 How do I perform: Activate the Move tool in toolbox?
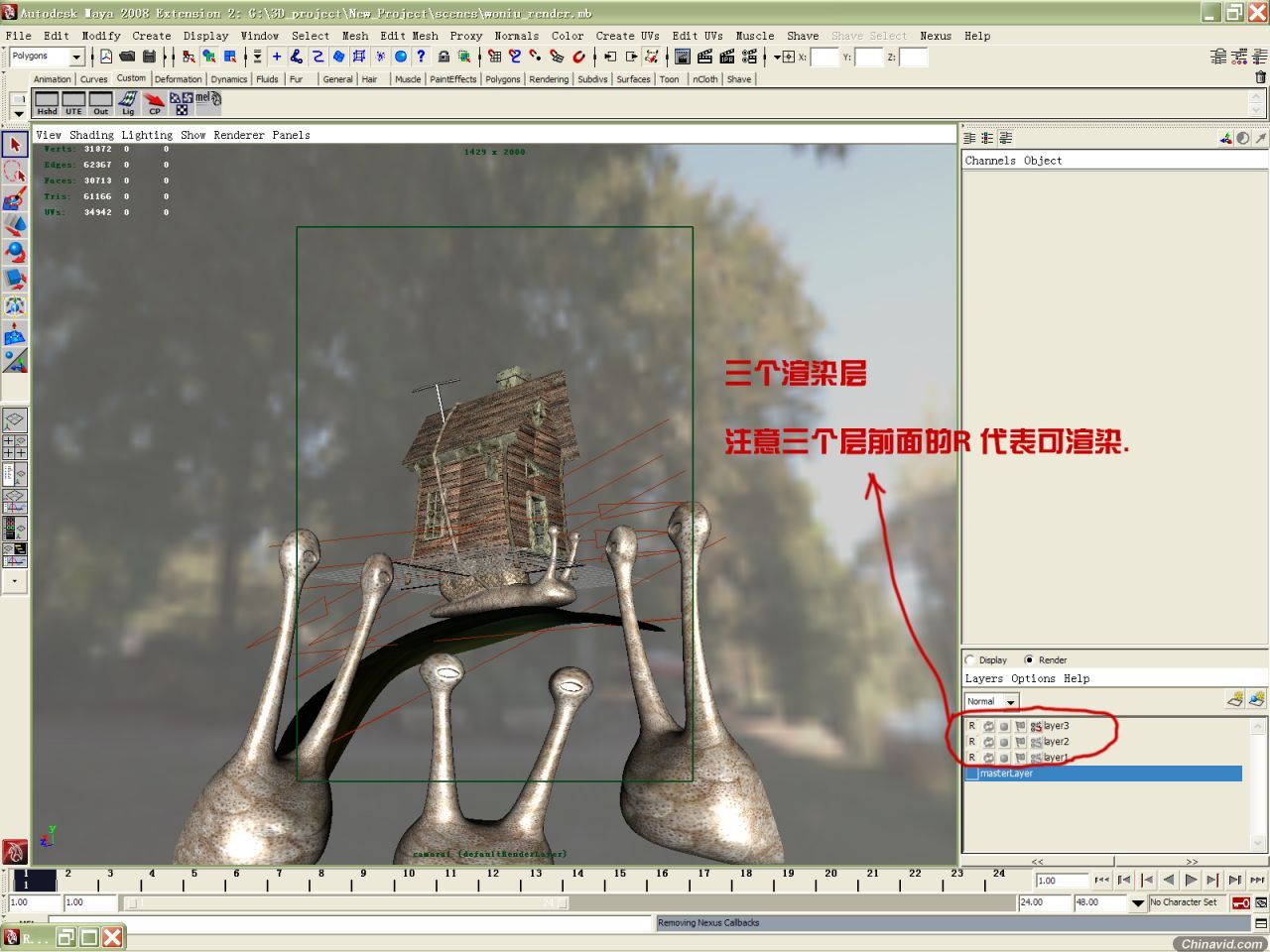pos(14,225)
